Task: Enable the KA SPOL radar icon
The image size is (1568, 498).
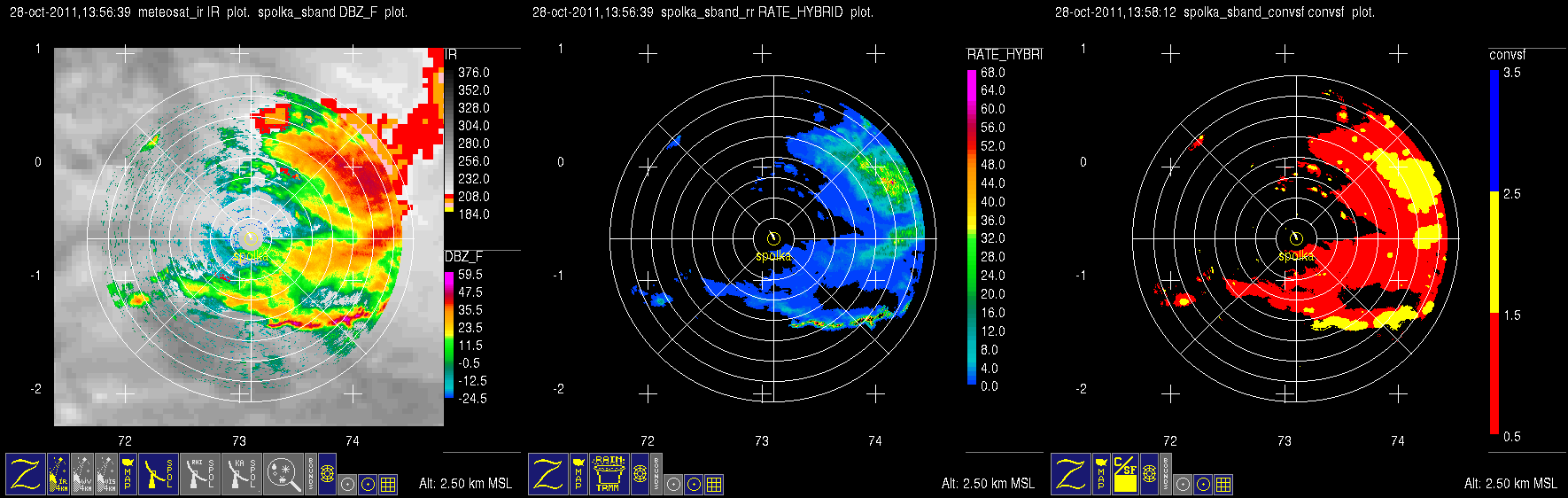Action: (242, 474)
